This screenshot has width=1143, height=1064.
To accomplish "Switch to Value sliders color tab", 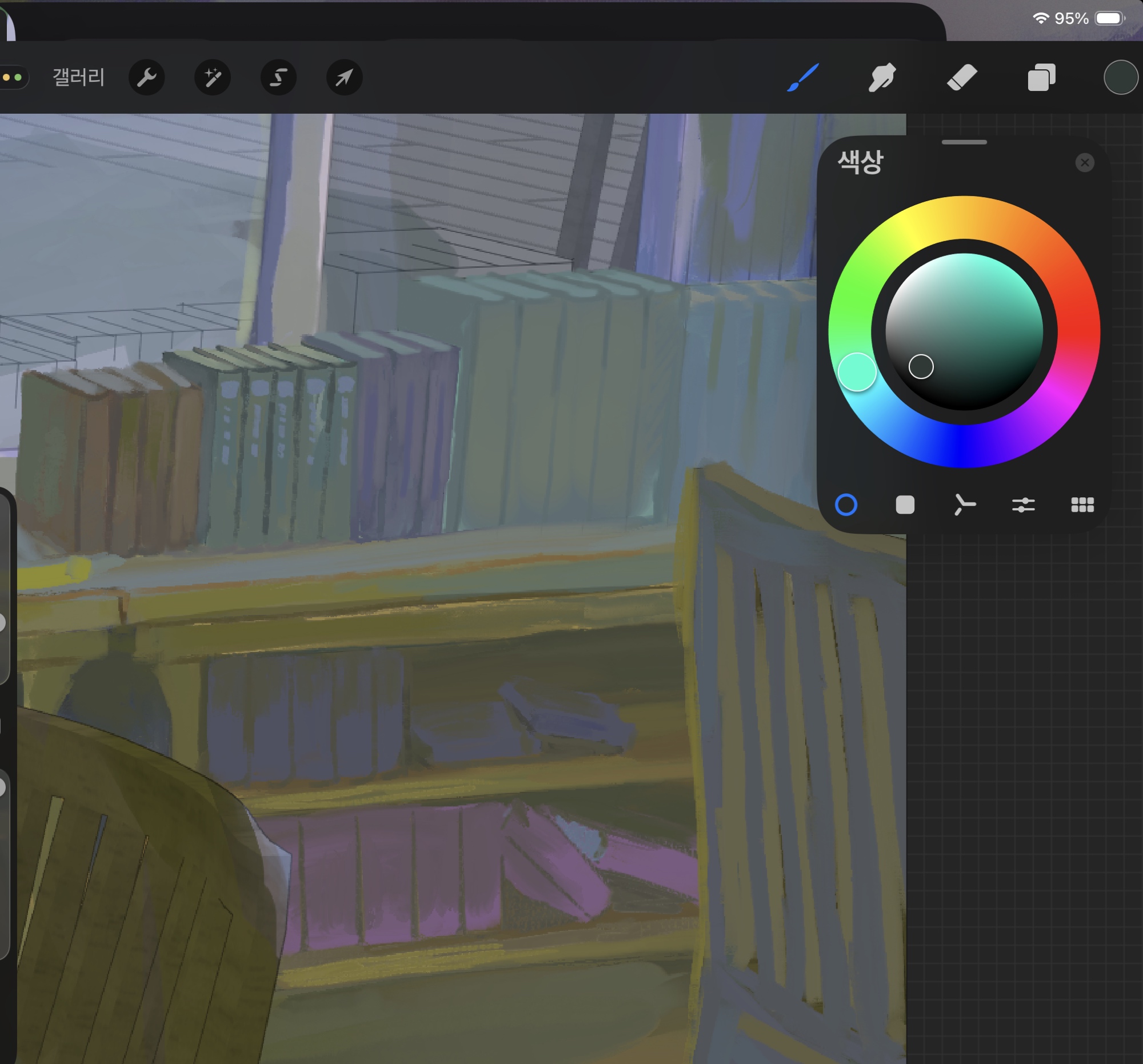I will point(1024,505).
